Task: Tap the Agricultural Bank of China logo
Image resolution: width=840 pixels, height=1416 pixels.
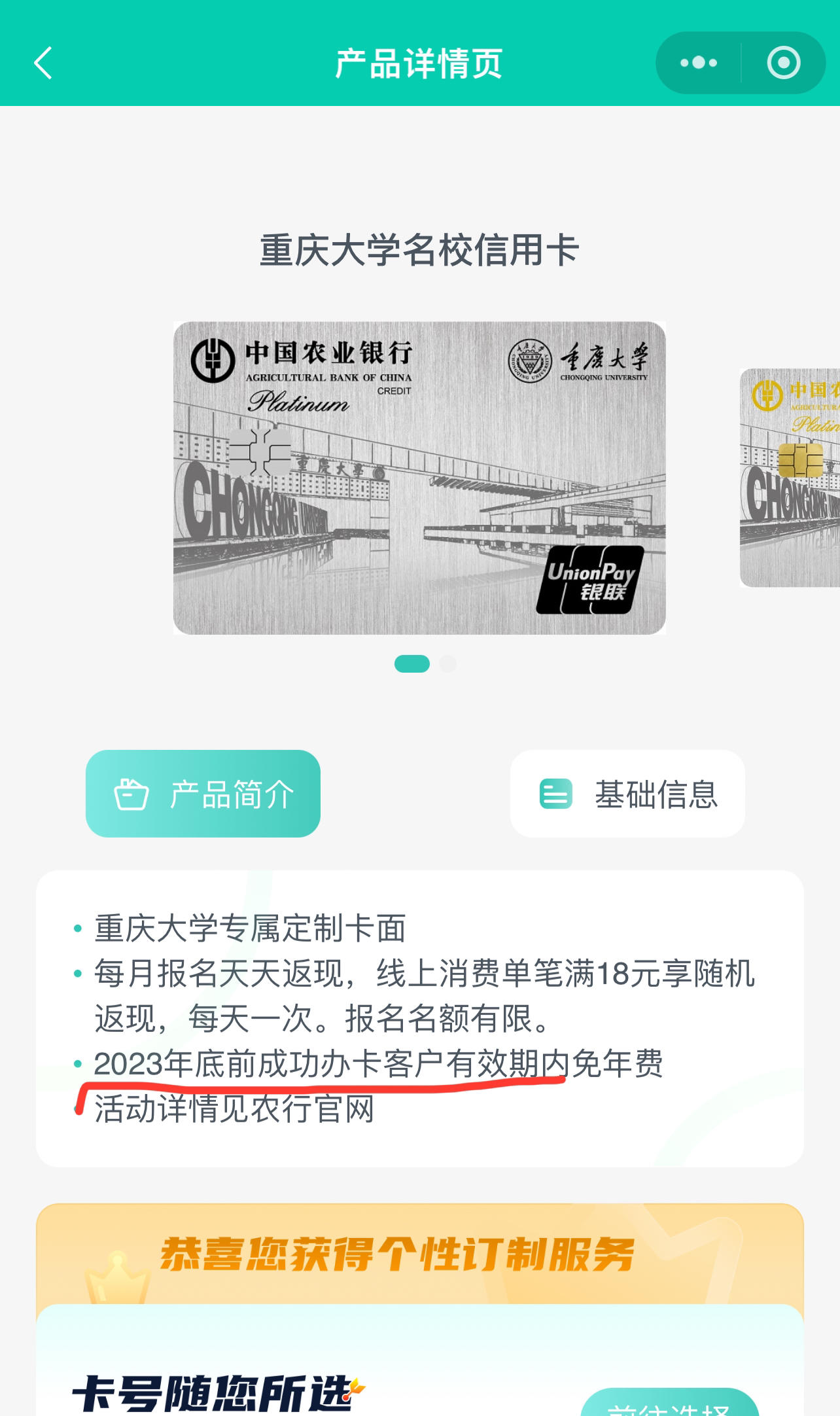Action: pos(213,360)
